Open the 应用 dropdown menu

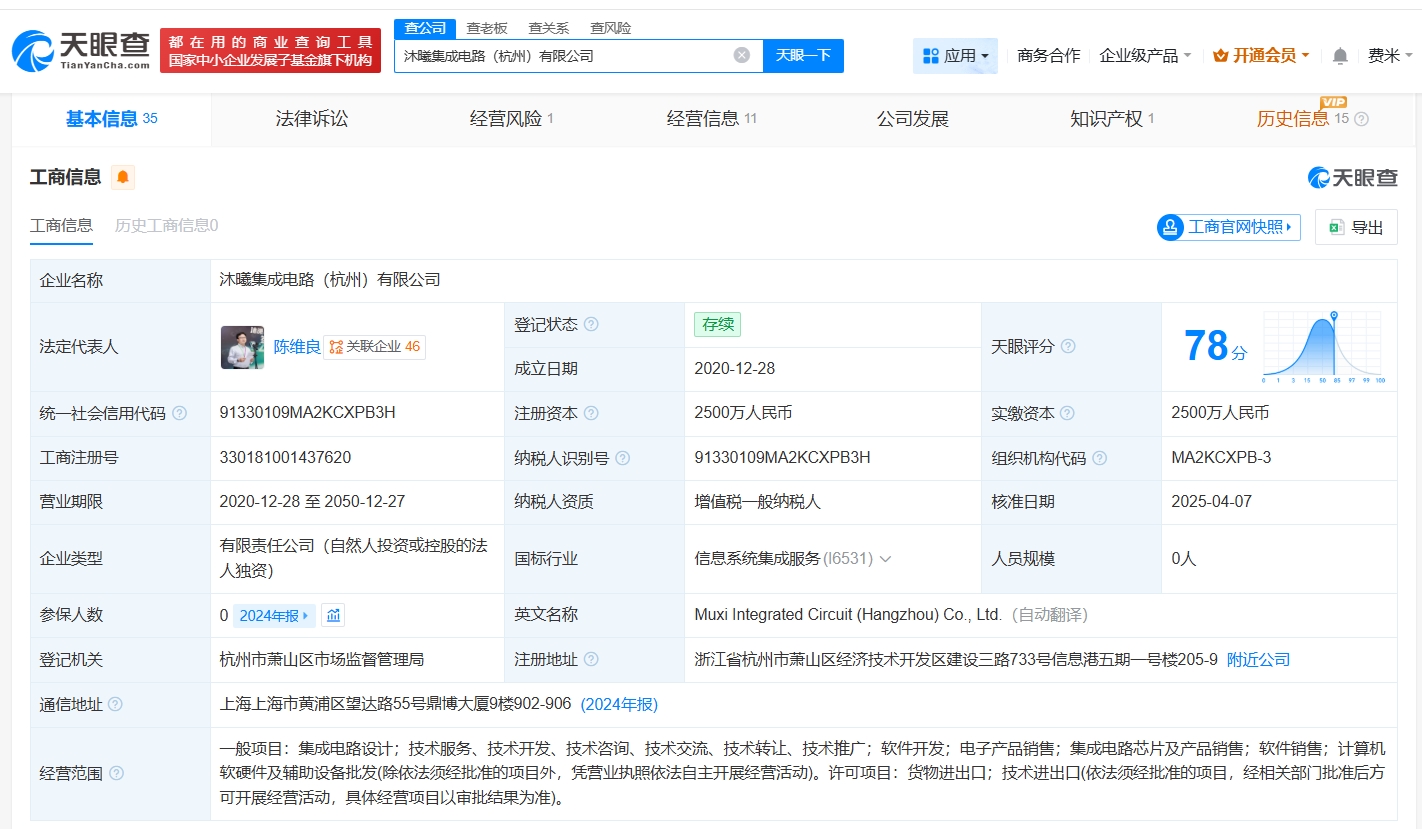pyautogui.click(x=955, y=56)
